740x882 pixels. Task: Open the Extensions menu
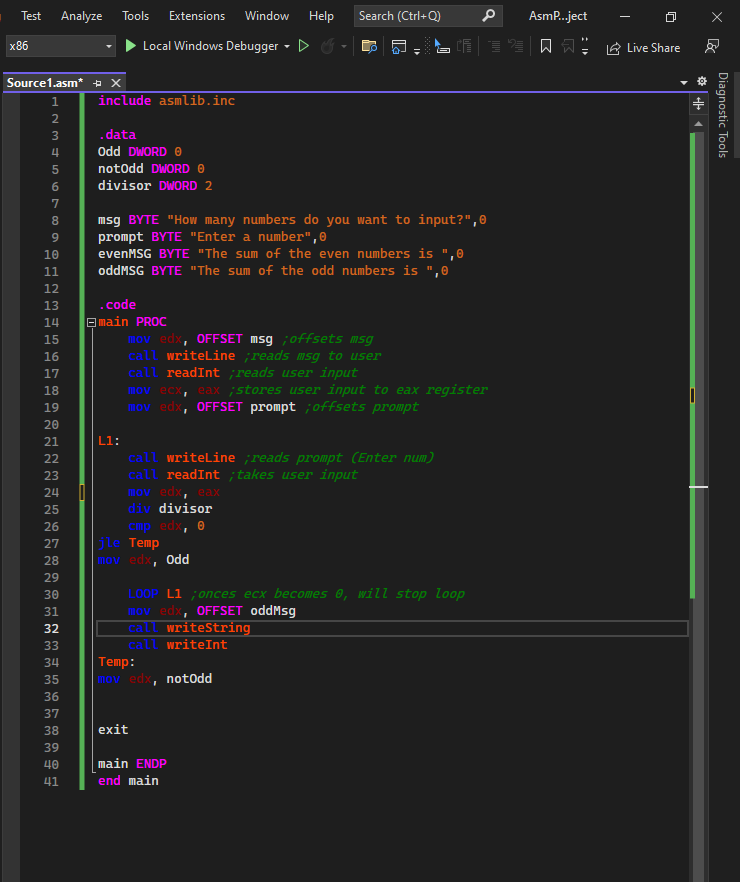(197, 16)
